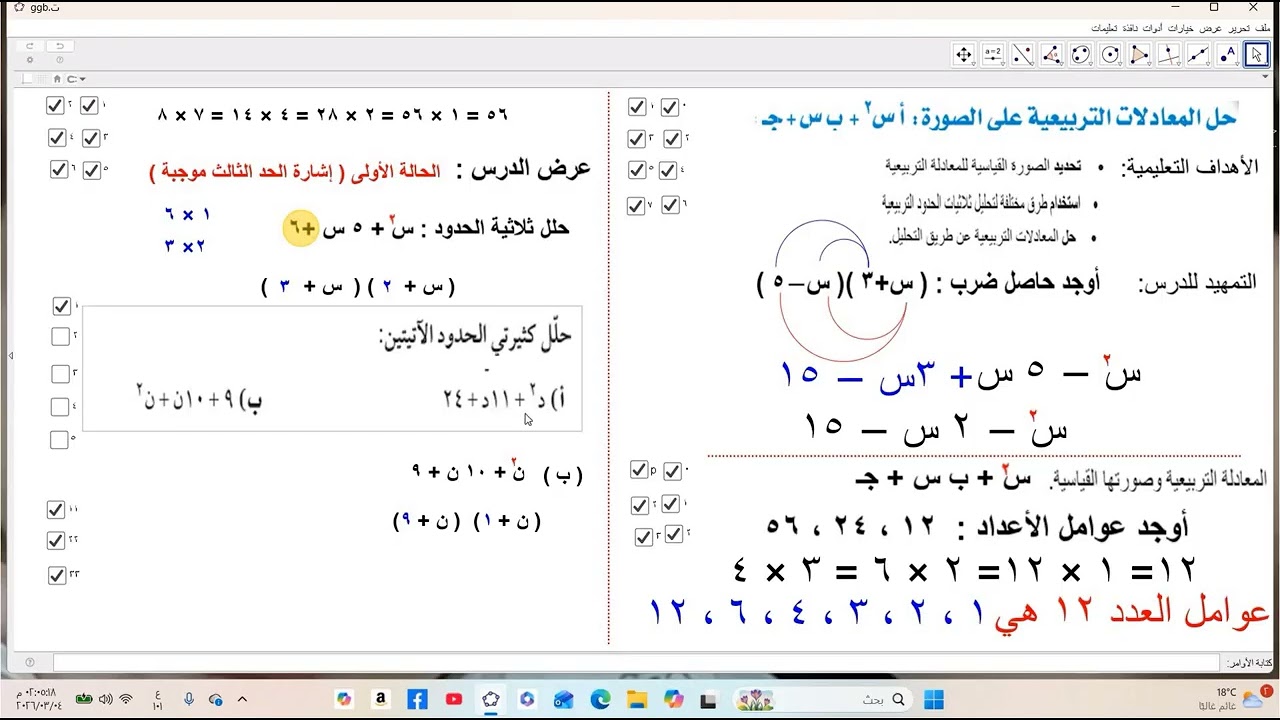This screenshot has height=720, width=1280.
Task: Open the settings gear icon
Action: click(30, 60)
